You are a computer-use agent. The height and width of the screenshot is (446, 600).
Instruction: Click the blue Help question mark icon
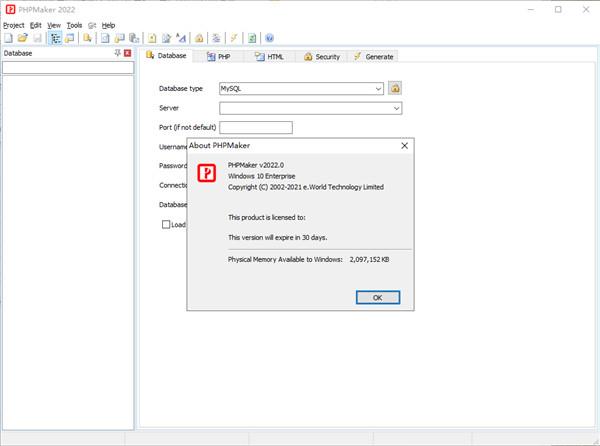(x=269, y=38)
